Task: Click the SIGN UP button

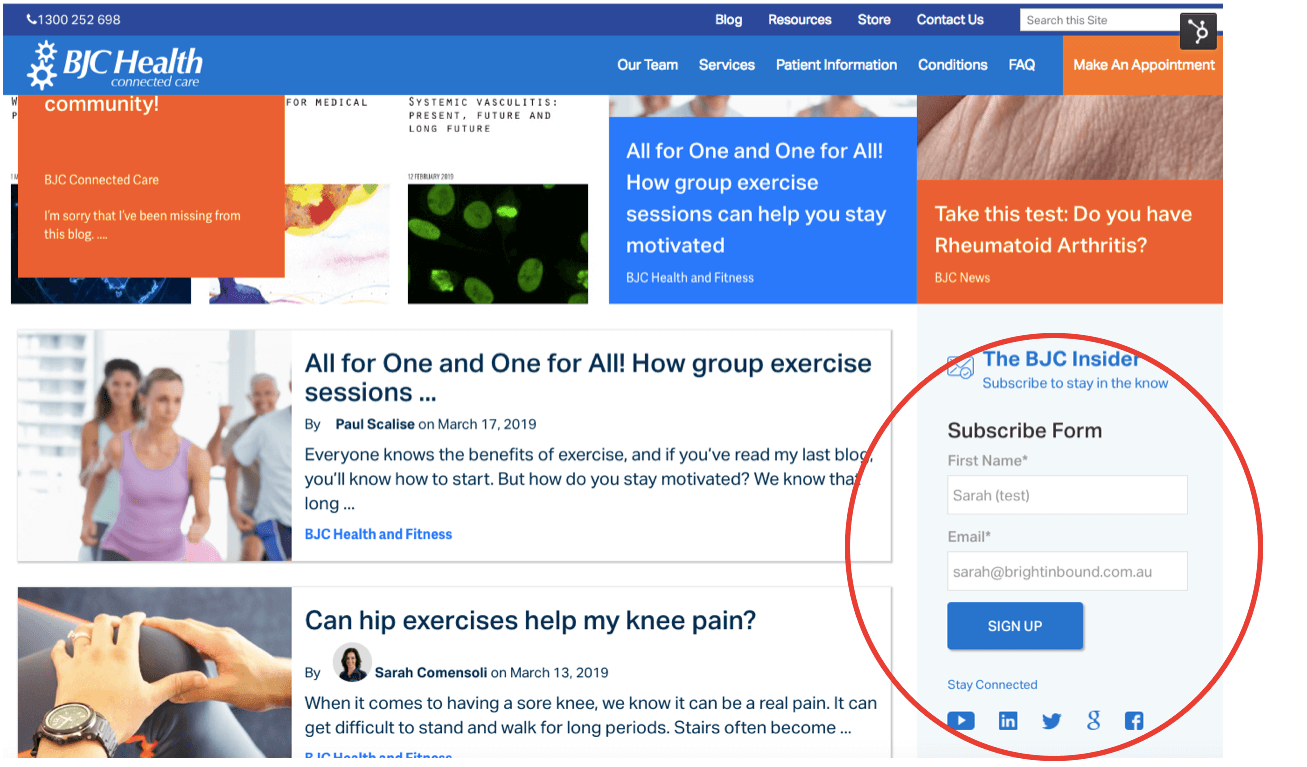Action: pyautogui.click(x=1015, y=626)
